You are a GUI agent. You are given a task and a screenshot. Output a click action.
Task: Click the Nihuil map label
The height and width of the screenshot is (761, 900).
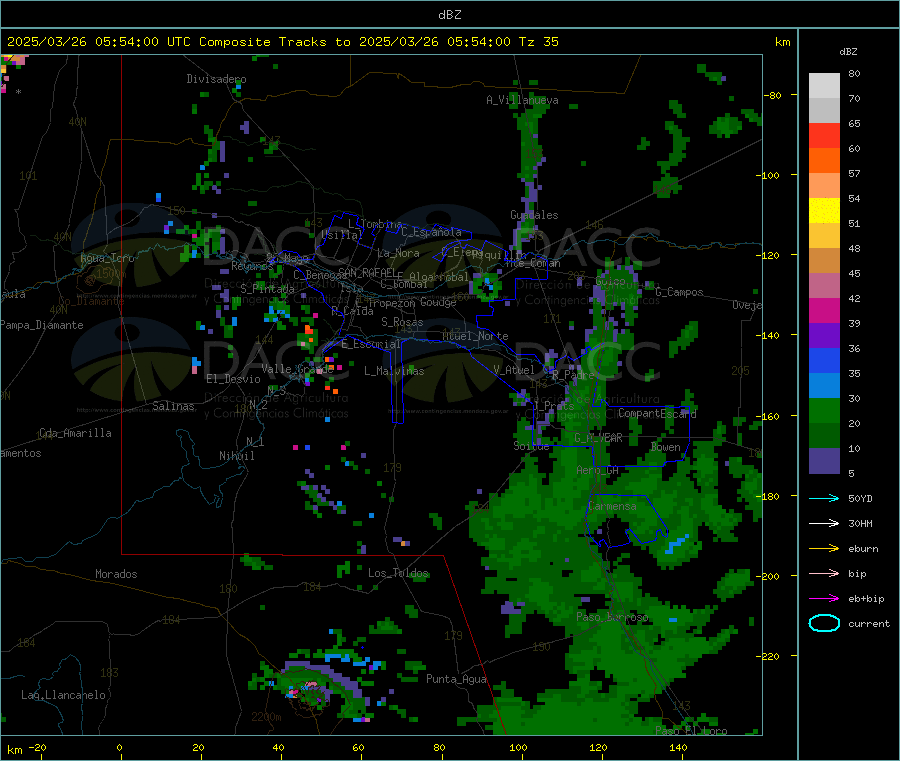click(x=237, y=456)
